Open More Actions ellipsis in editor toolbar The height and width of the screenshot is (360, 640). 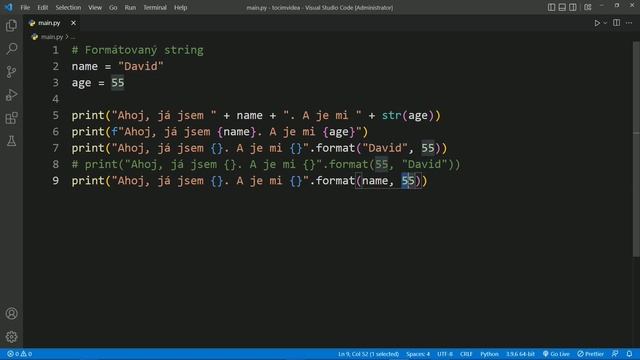pos(629,23)
